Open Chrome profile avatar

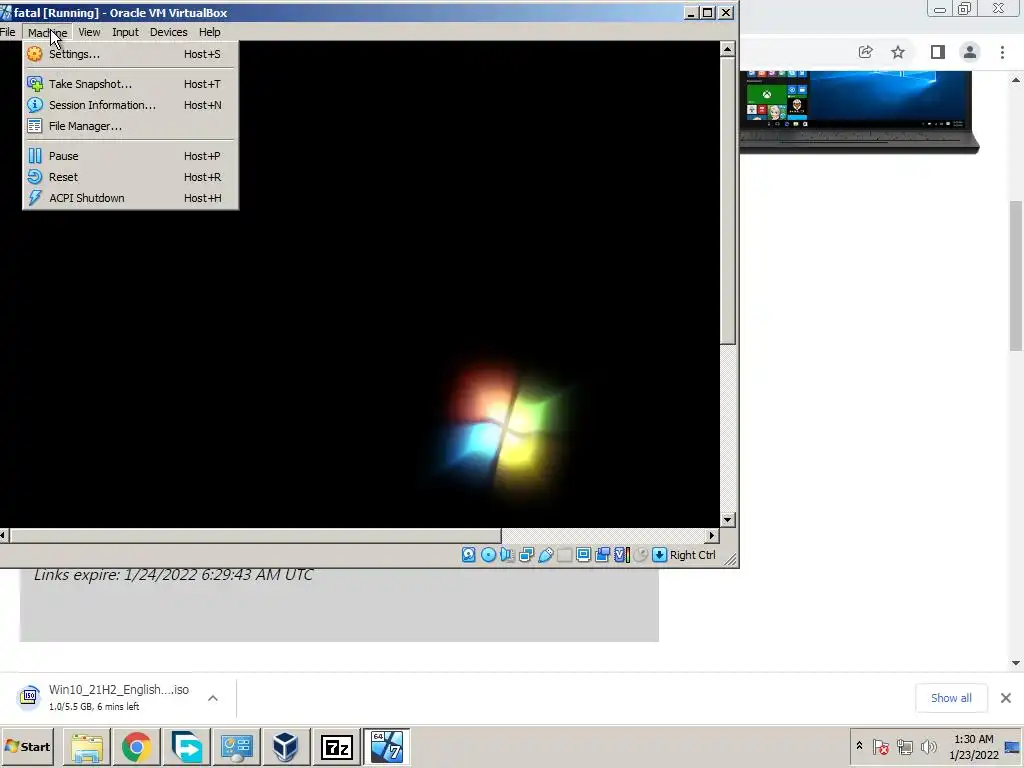pos(970,52)
